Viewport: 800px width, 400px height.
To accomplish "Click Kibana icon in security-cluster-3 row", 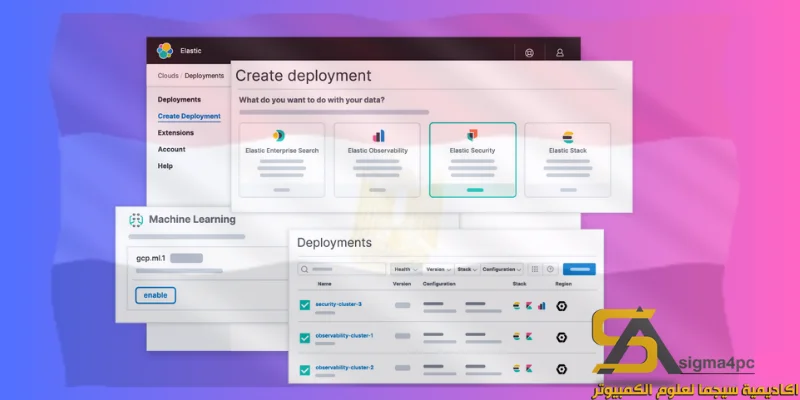I will pos(529,306).
